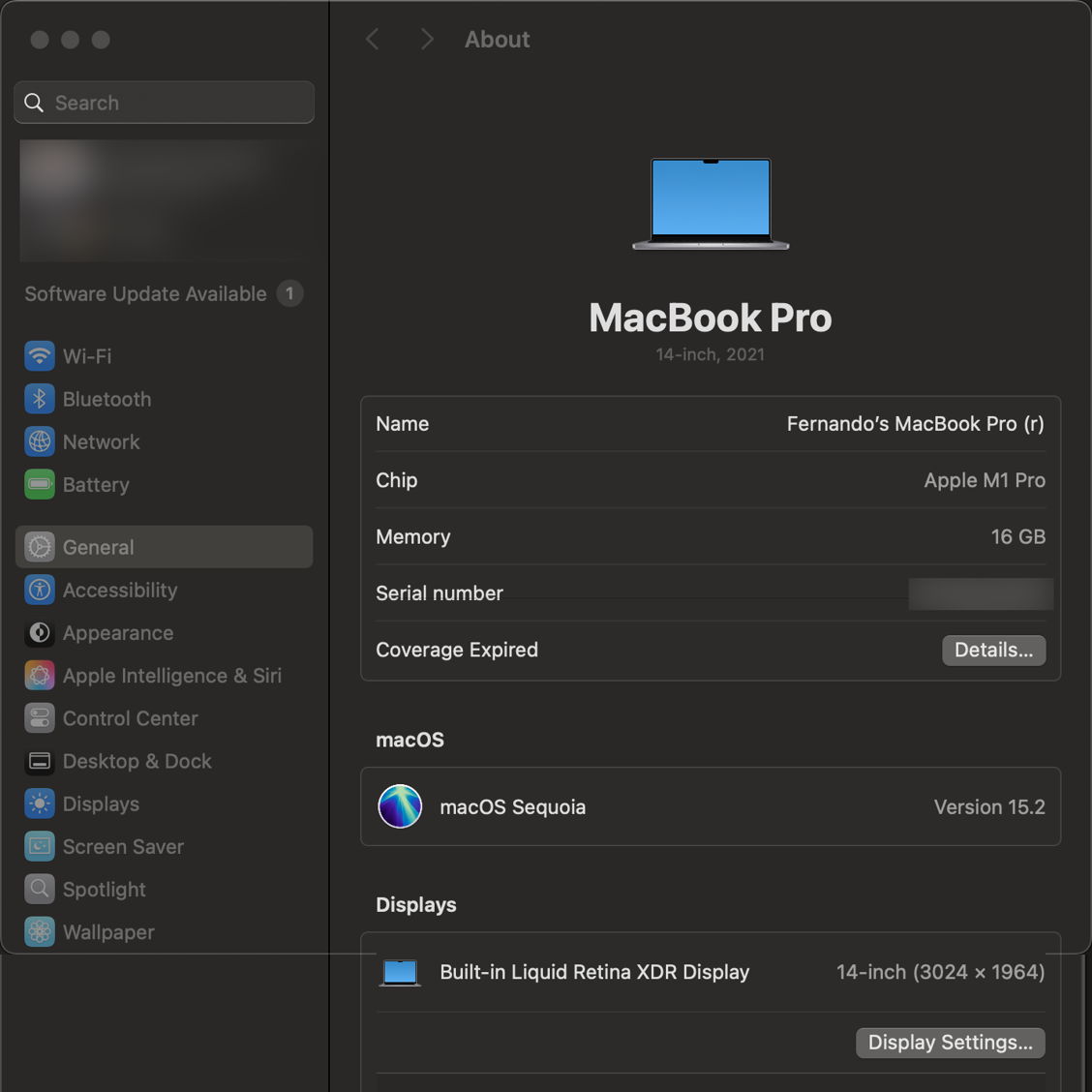Choose Battery label in sidebar
Image resolution: width=1092 pixels, height=1092 pixels.
click(96, 485)
